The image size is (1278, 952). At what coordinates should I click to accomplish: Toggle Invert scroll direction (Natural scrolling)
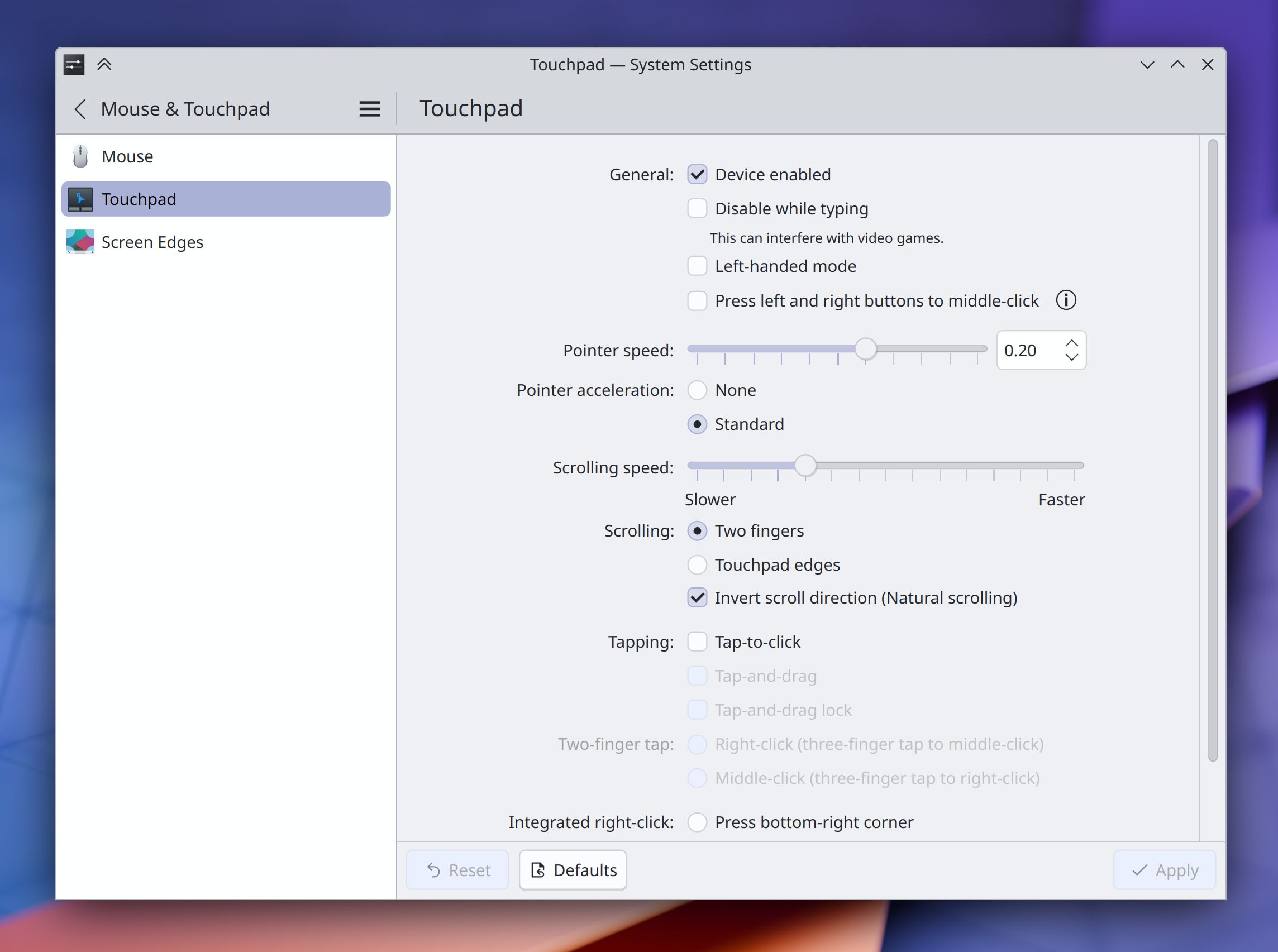click(697, 598)
